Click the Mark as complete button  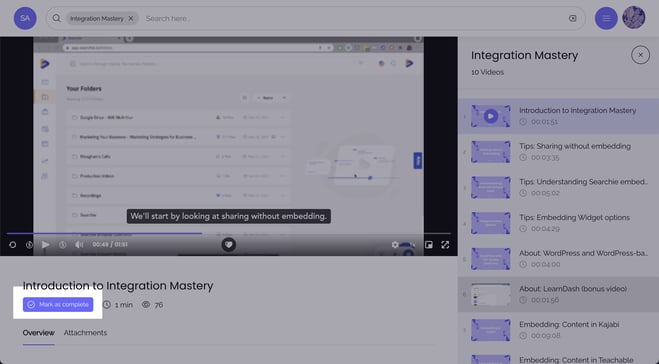(58, 305)
